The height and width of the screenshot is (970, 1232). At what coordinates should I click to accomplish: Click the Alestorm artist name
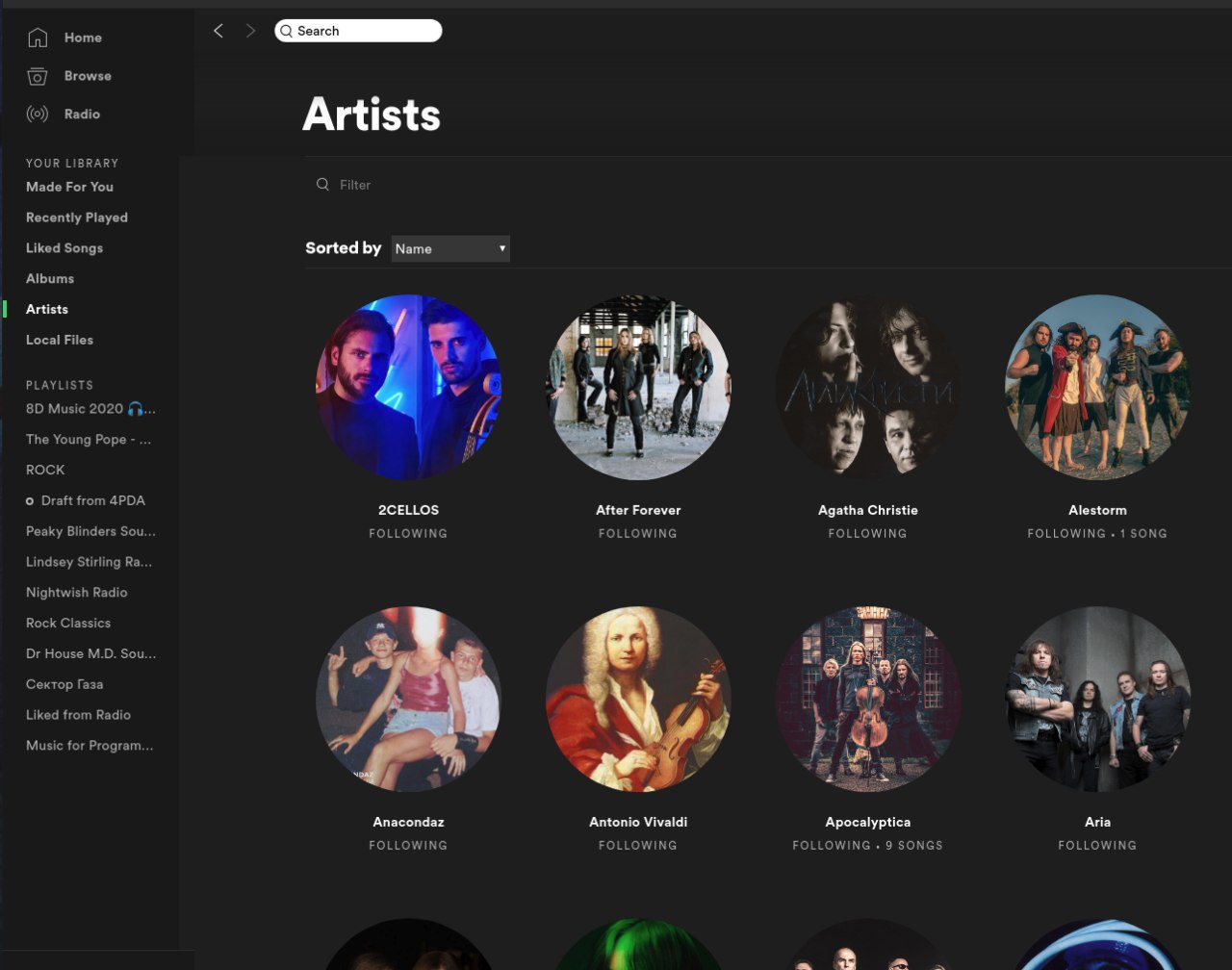point(1097,510)
